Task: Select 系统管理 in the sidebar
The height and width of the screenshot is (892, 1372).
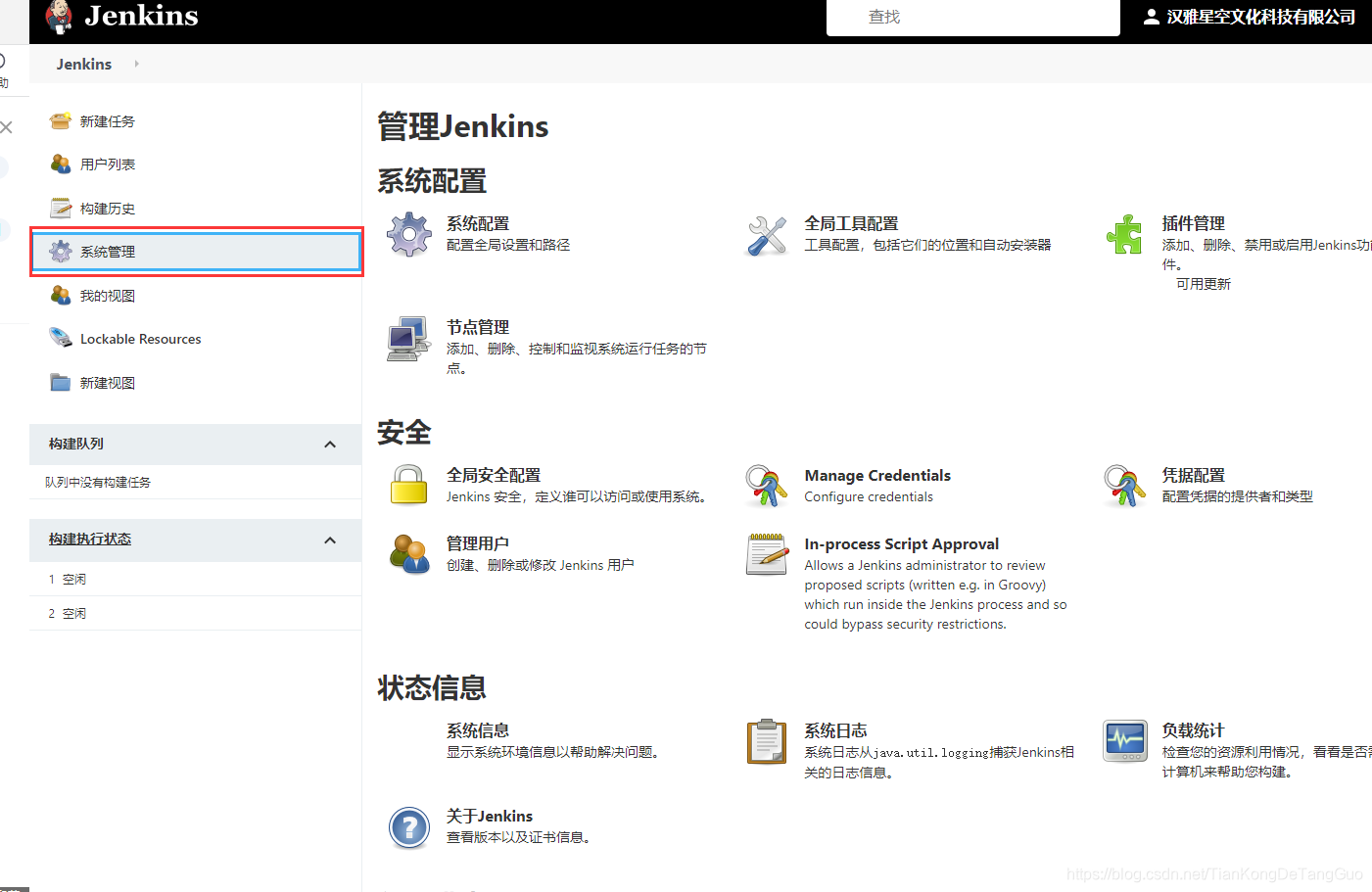Action: coord(108,251)
